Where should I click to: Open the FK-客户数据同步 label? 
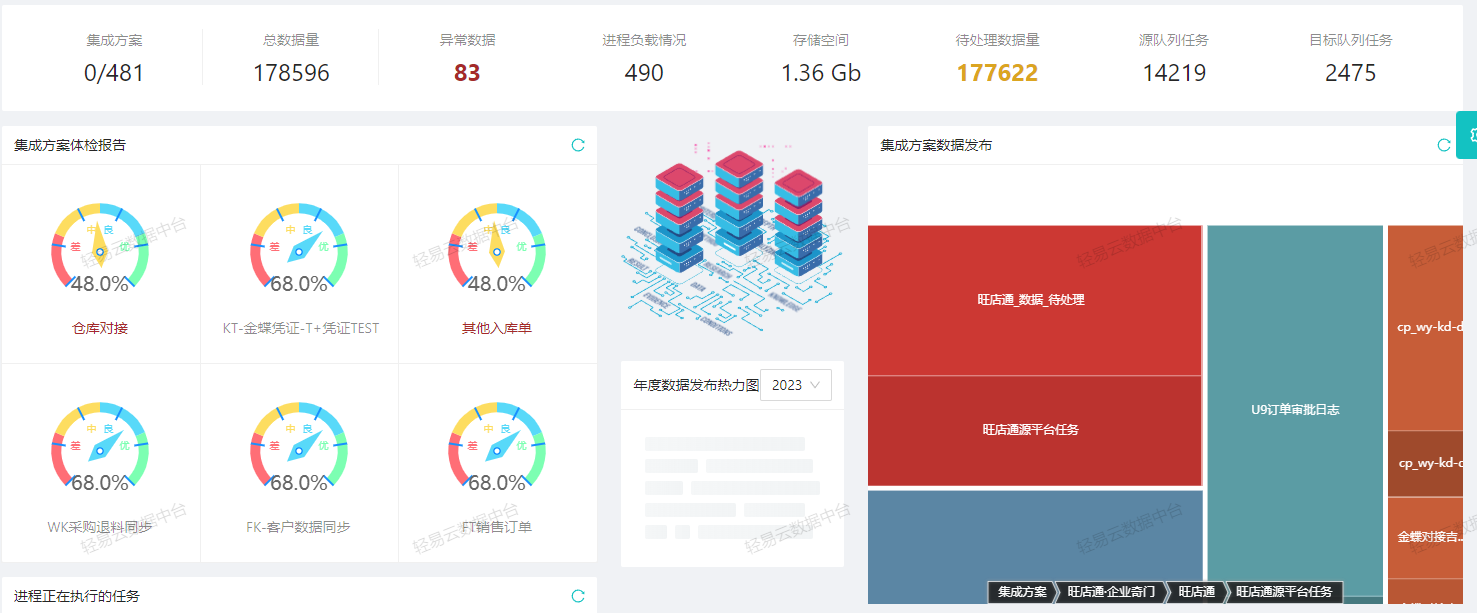(x=299, y=527)
